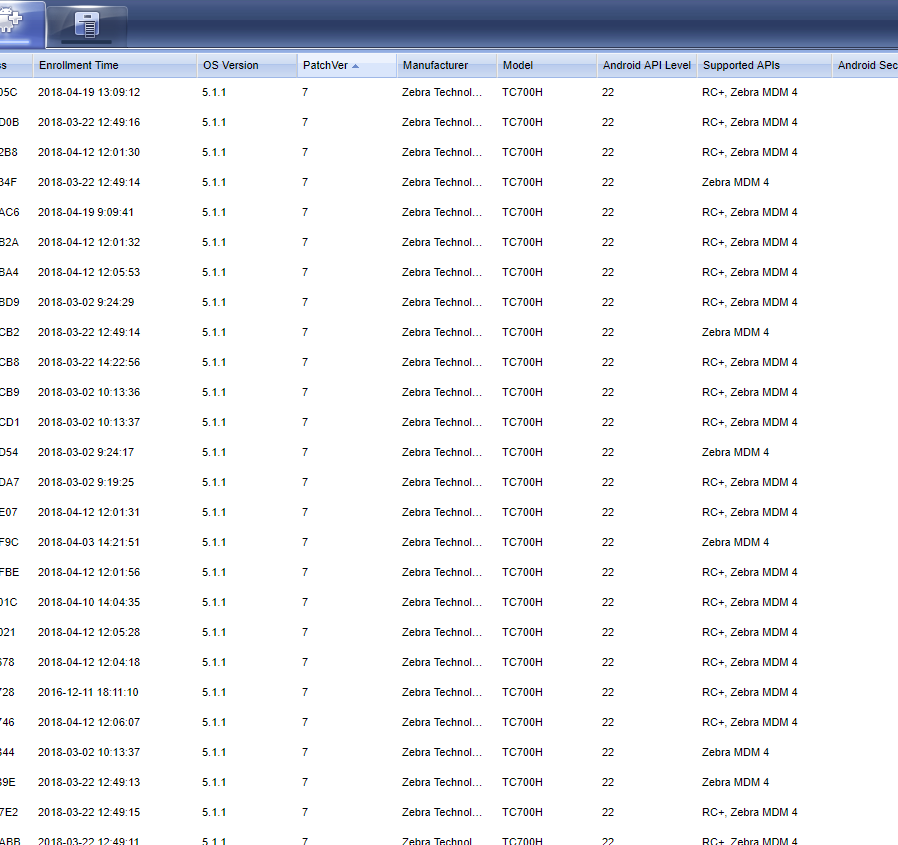Select row enrolled 2018-04-10 14:04:35
This screenshot has height=845, width=898.
89,602
